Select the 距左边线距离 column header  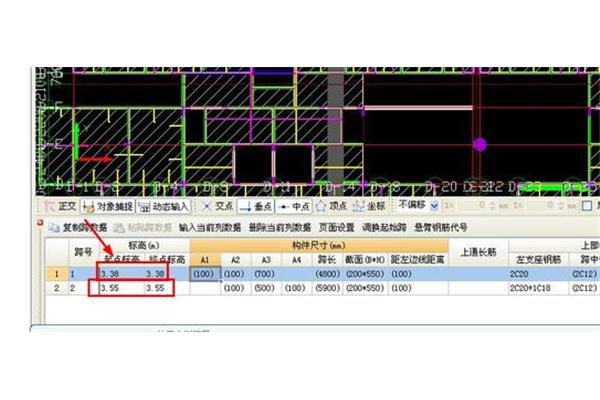[418, 260]
